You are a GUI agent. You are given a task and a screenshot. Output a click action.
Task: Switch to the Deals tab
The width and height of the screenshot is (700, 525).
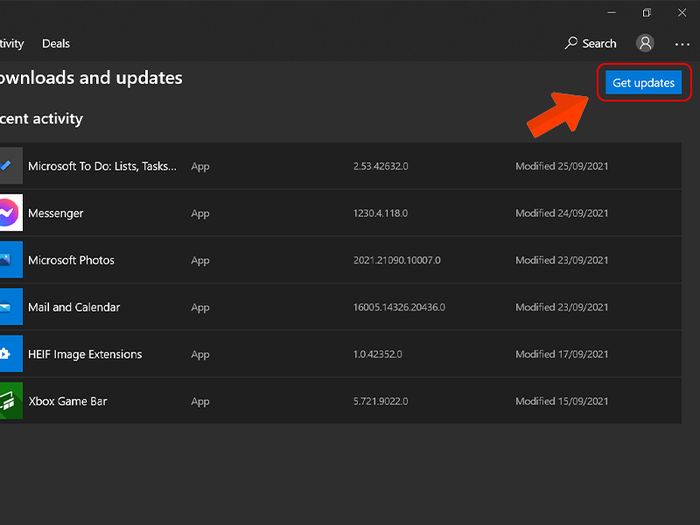pos(56,44)
